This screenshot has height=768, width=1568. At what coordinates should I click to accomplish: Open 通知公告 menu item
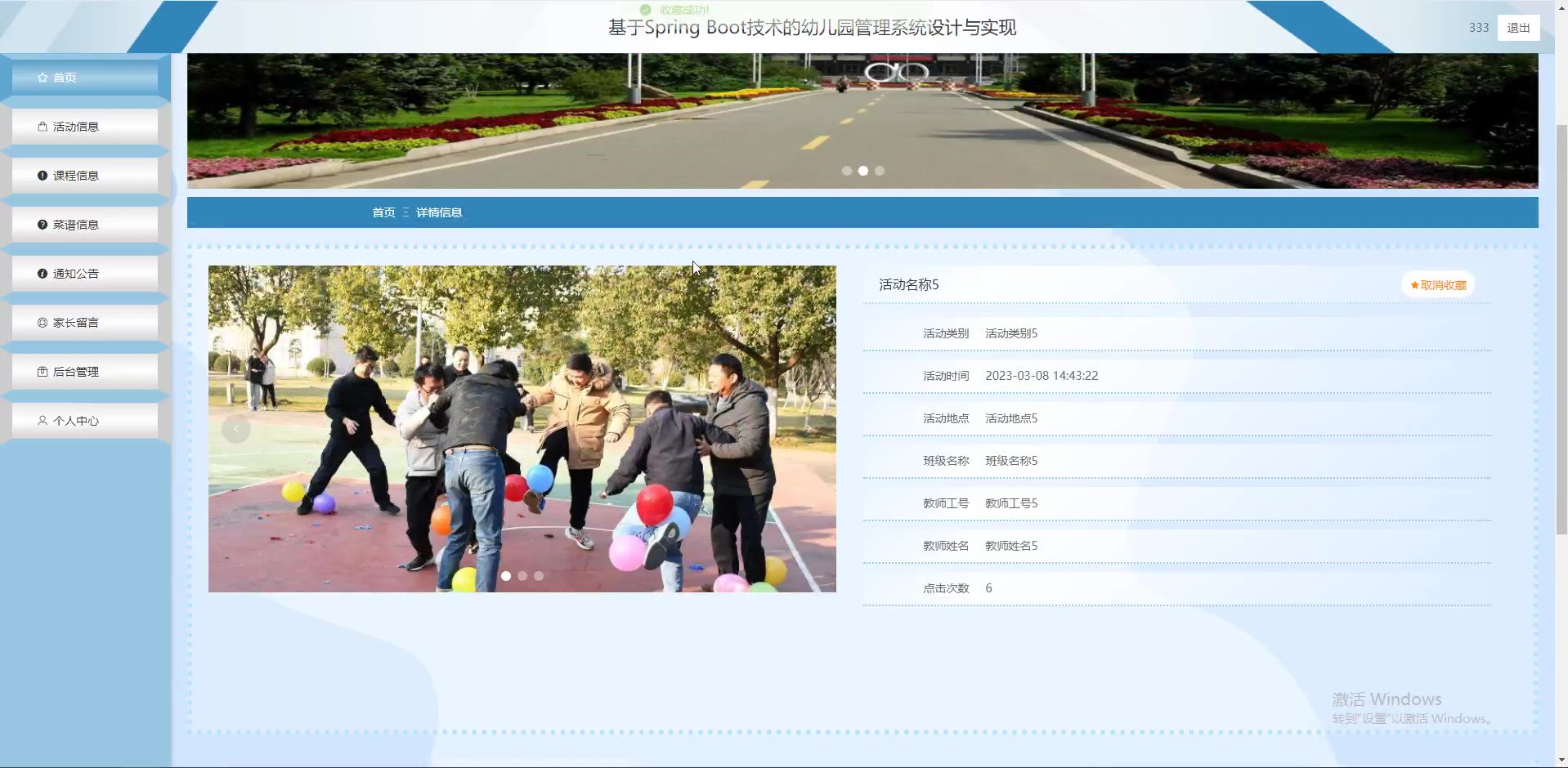(85, 274)
